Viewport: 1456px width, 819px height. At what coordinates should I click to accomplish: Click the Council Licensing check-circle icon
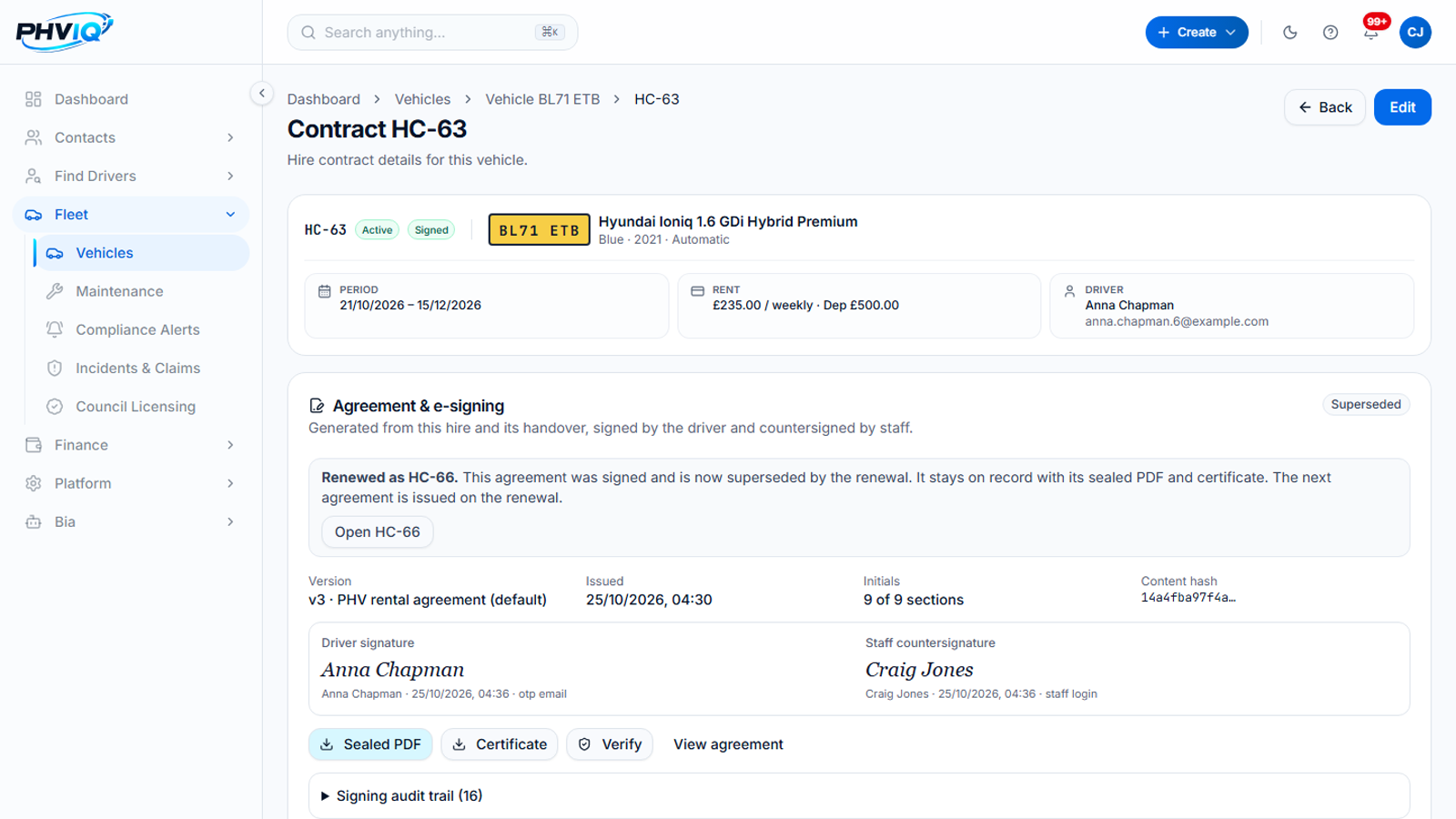[x=55, y=407]
